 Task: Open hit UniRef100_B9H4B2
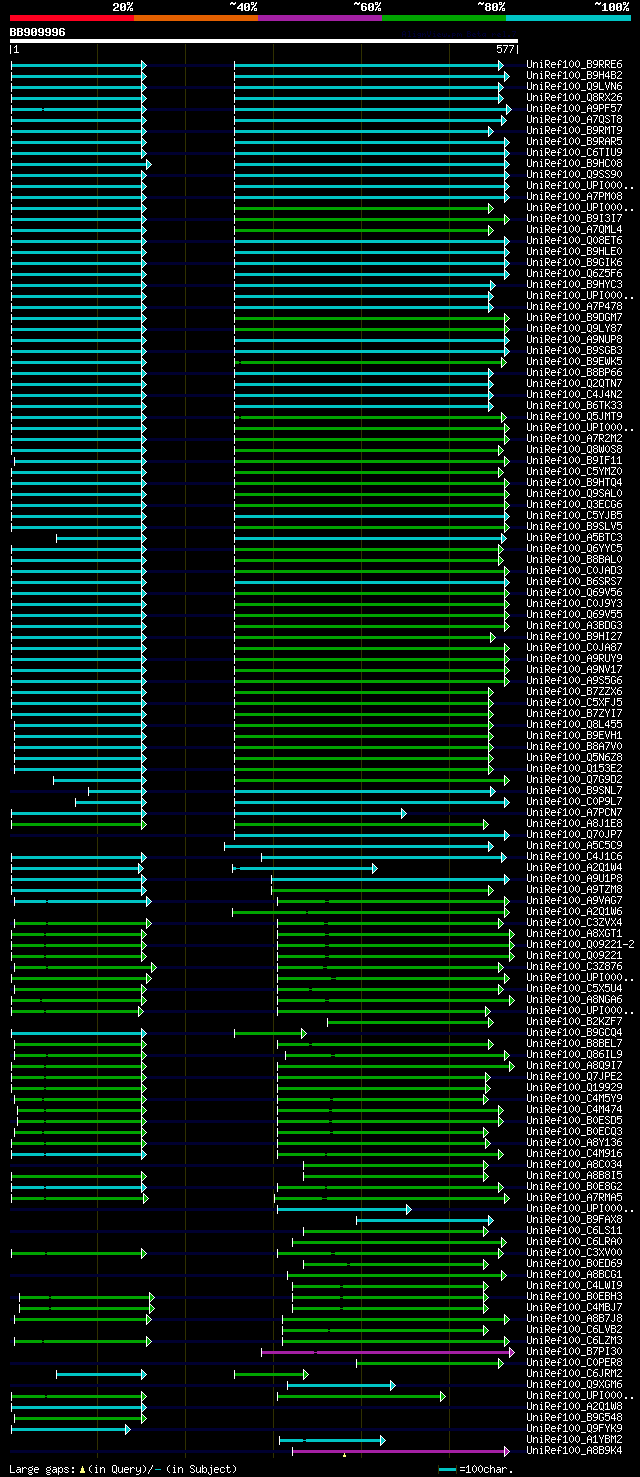[574, 76]
